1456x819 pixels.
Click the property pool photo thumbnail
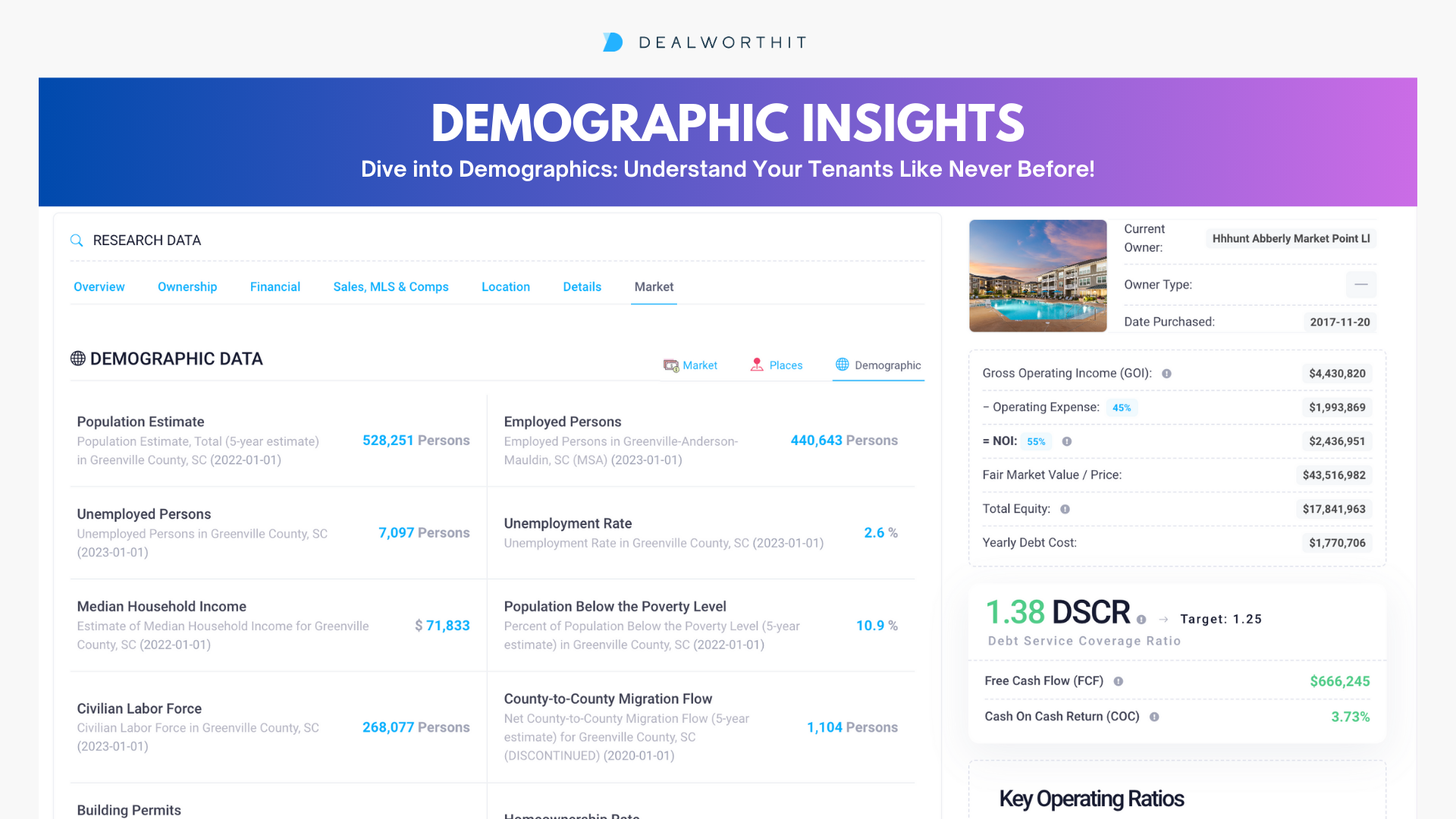(1037, 276)
